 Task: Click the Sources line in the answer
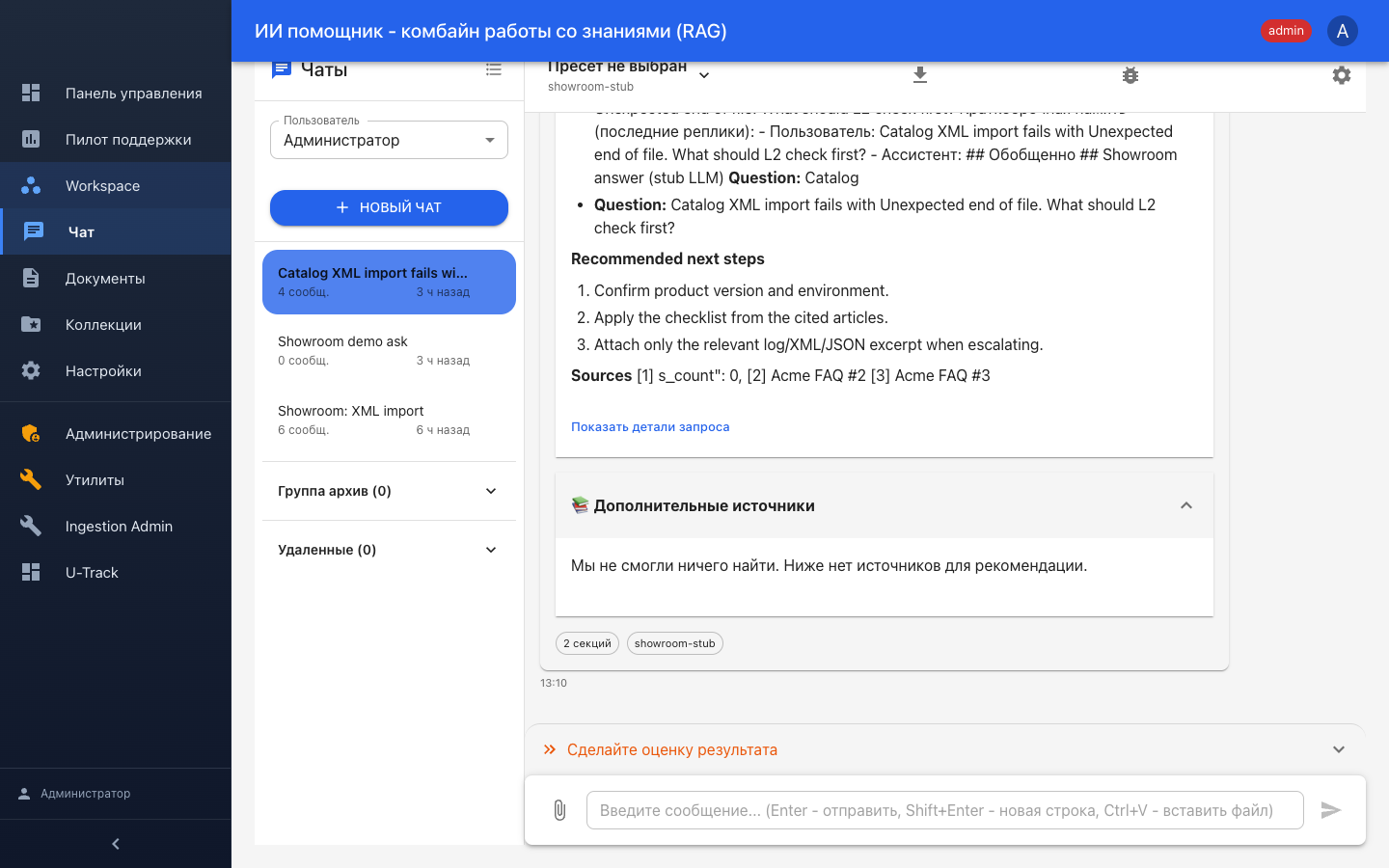[x=780, y=375]
